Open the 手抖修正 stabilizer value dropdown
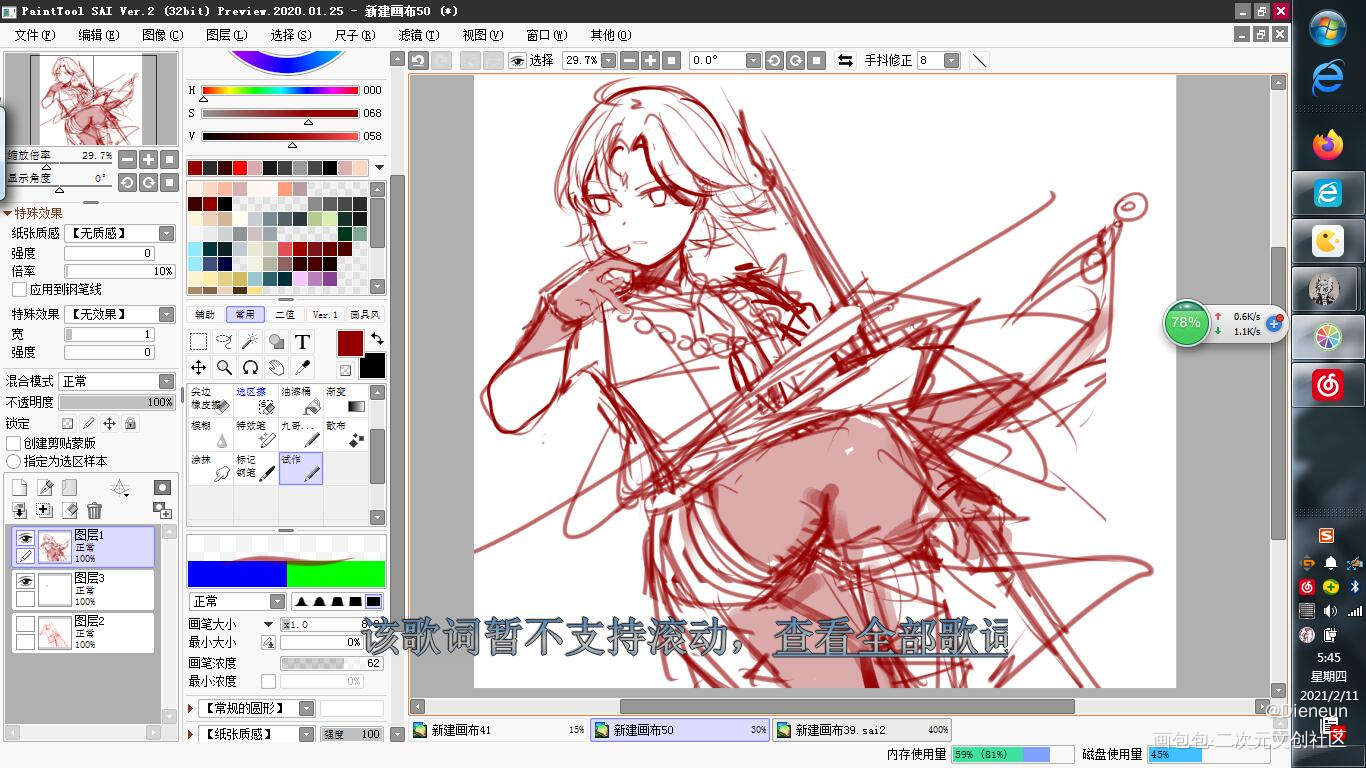 tap(951, 60)
